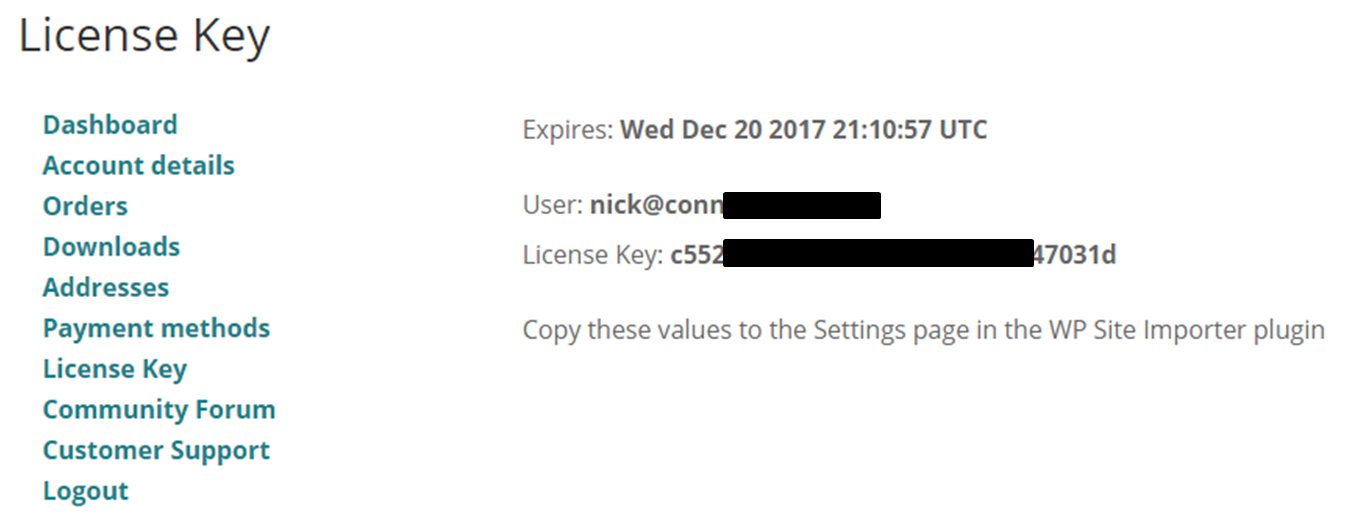
Task: Open the Orders page
Action: [x=85, y=207]
